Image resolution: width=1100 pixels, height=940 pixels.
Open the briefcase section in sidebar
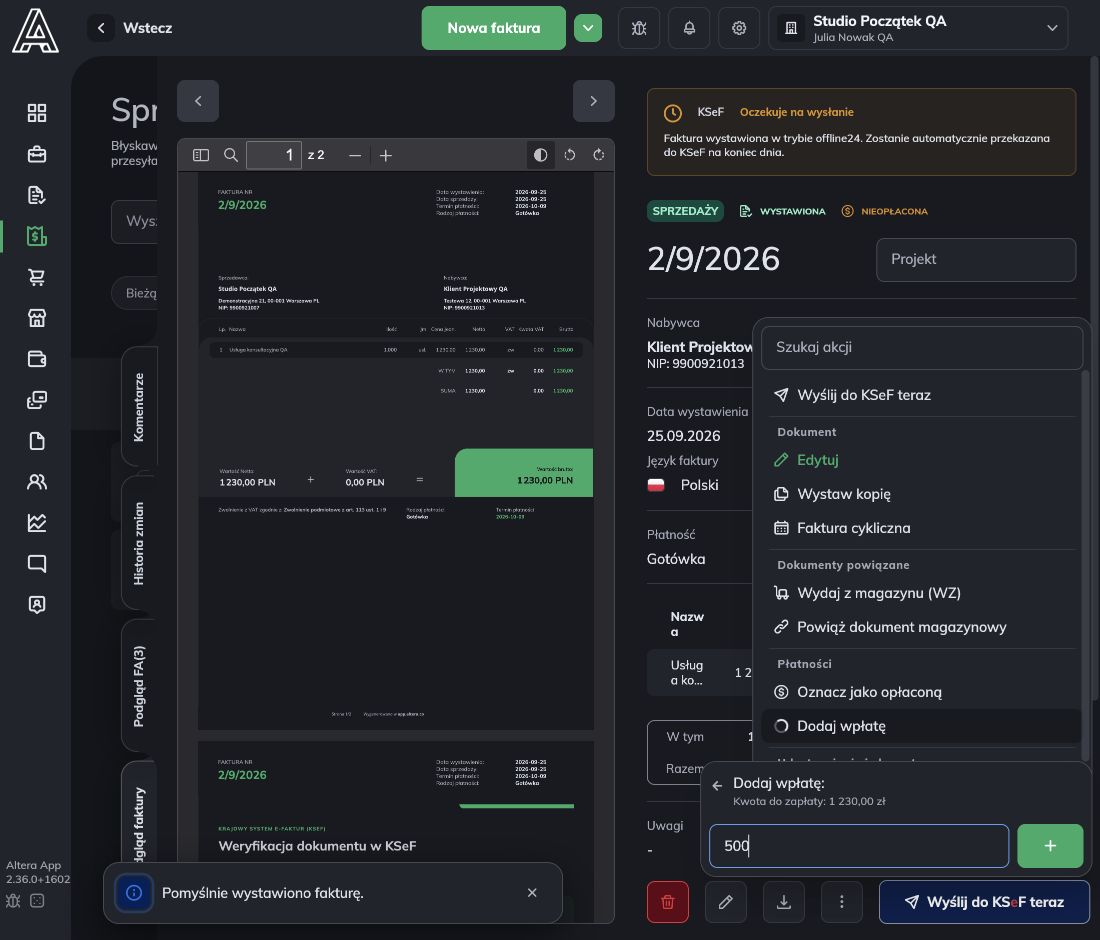36,154
